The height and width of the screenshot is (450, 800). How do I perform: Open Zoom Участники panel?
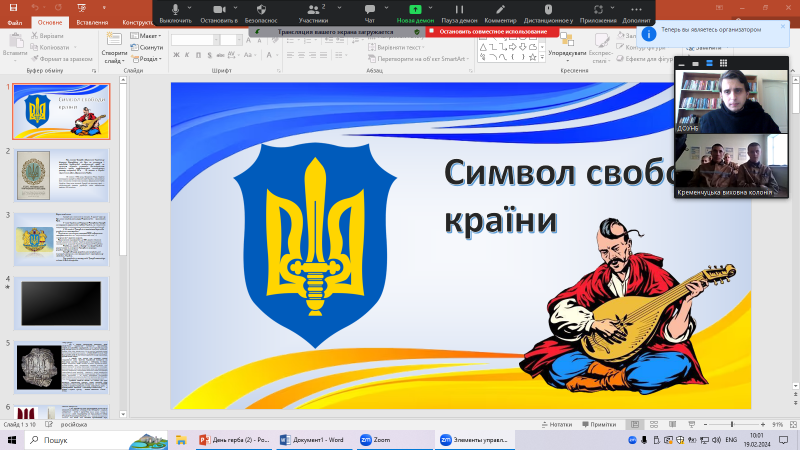[313, 13]
